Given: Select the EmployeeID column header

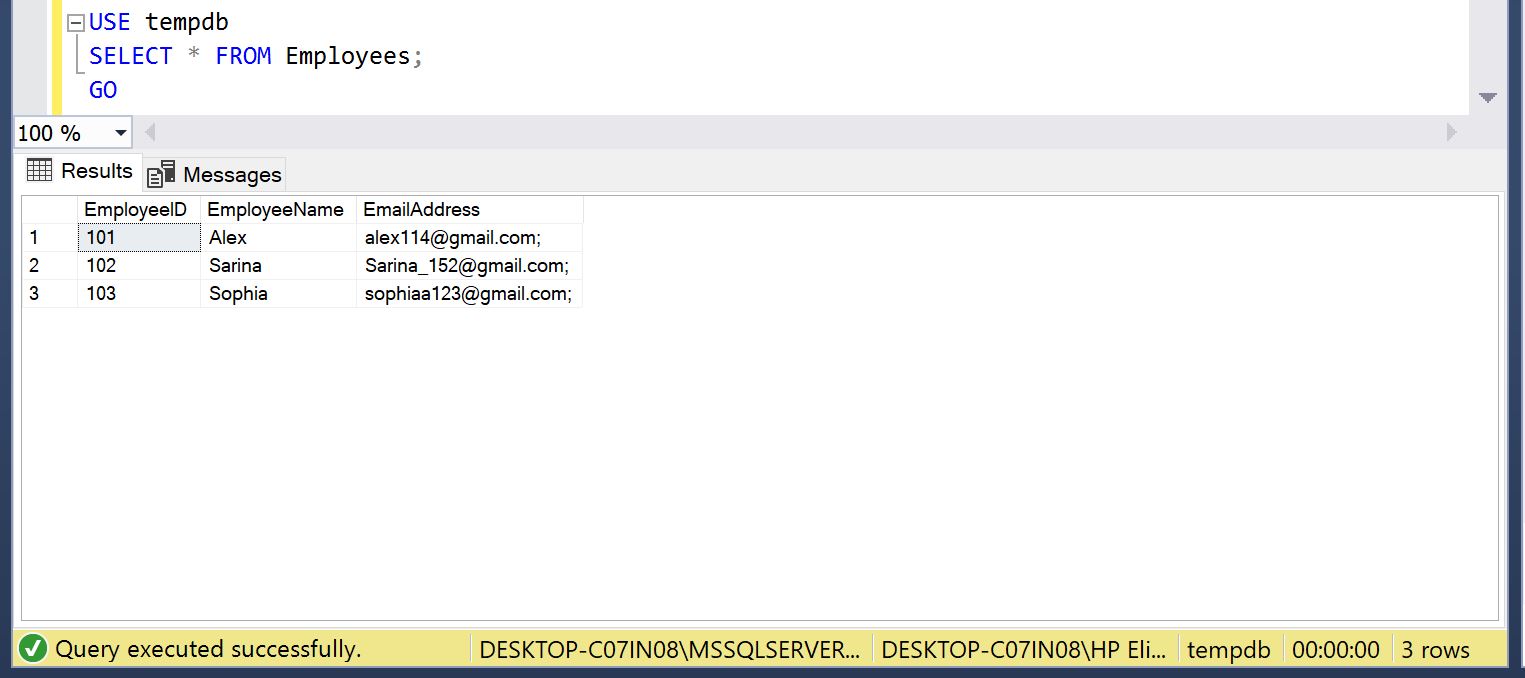Looking at the screenshot, I should [x=136, y=210].
